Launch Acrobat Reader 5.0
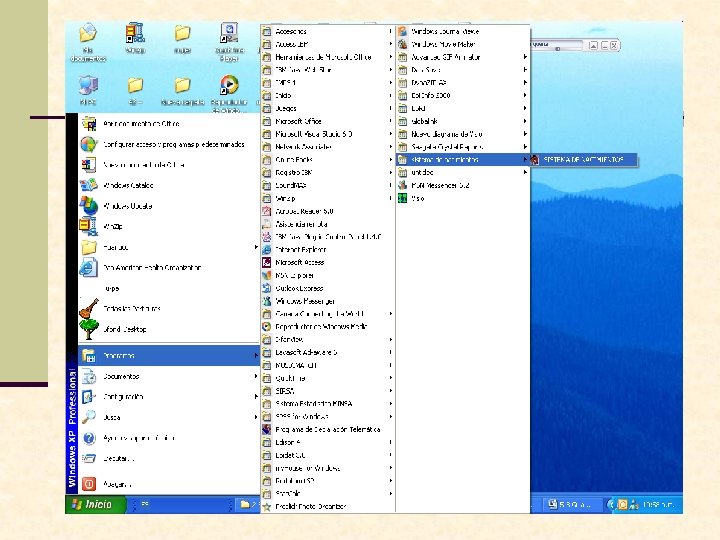The height and width of the screenshot is (540, 720). click(x=327, y=211)
